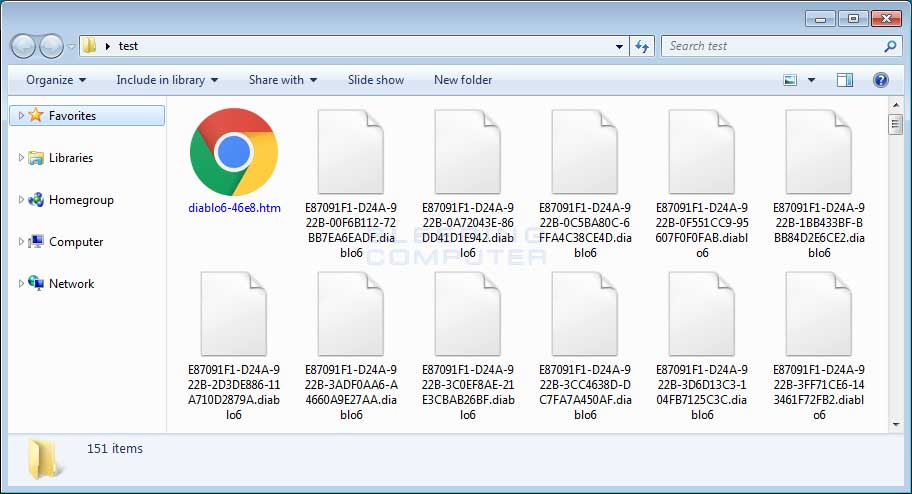Click the Network icon in sidebar
The image size is (912, 494).
(x=35, y=283)
